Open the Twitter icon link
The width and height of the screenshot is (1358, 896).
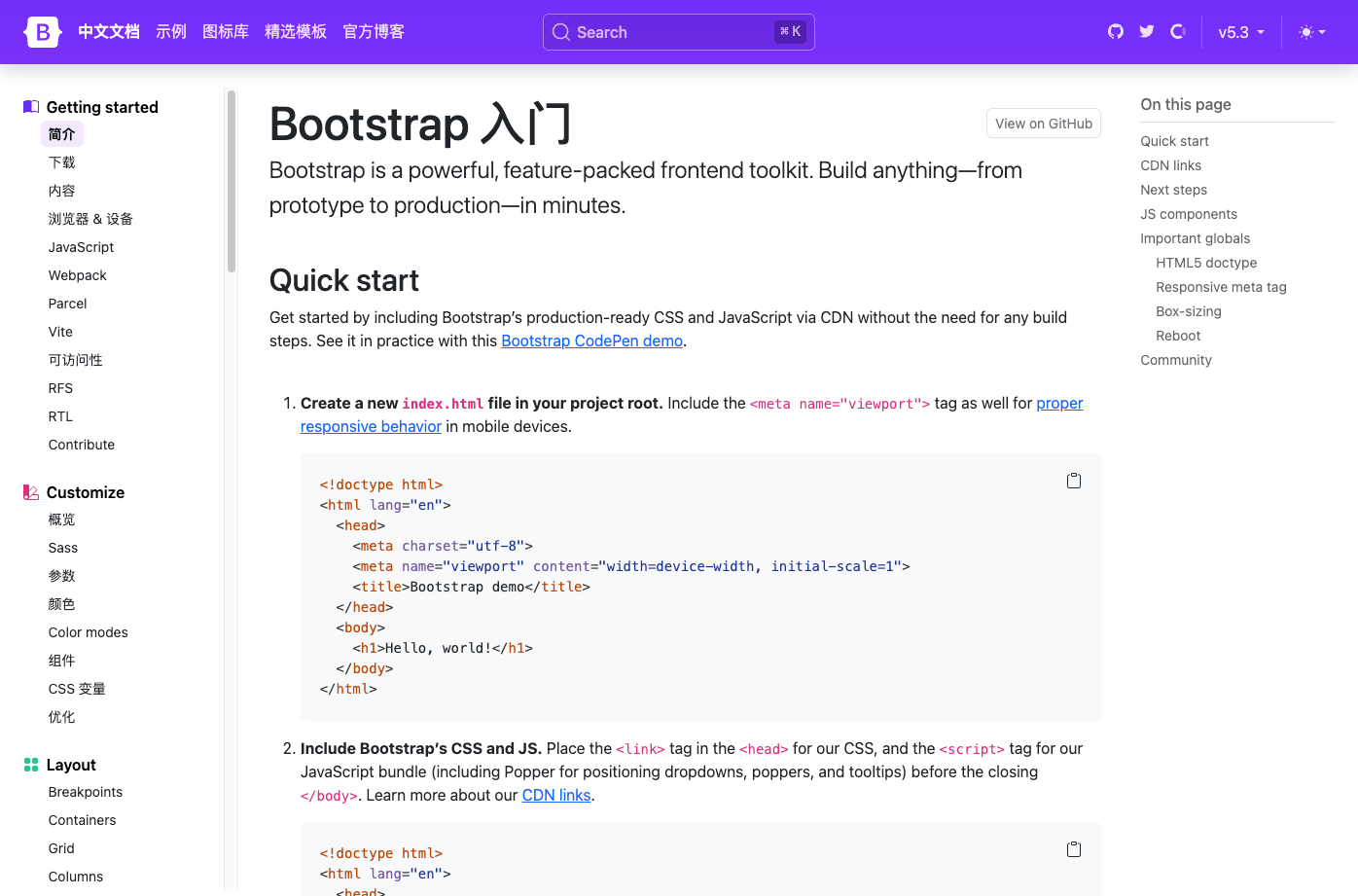pos(1147,32)
